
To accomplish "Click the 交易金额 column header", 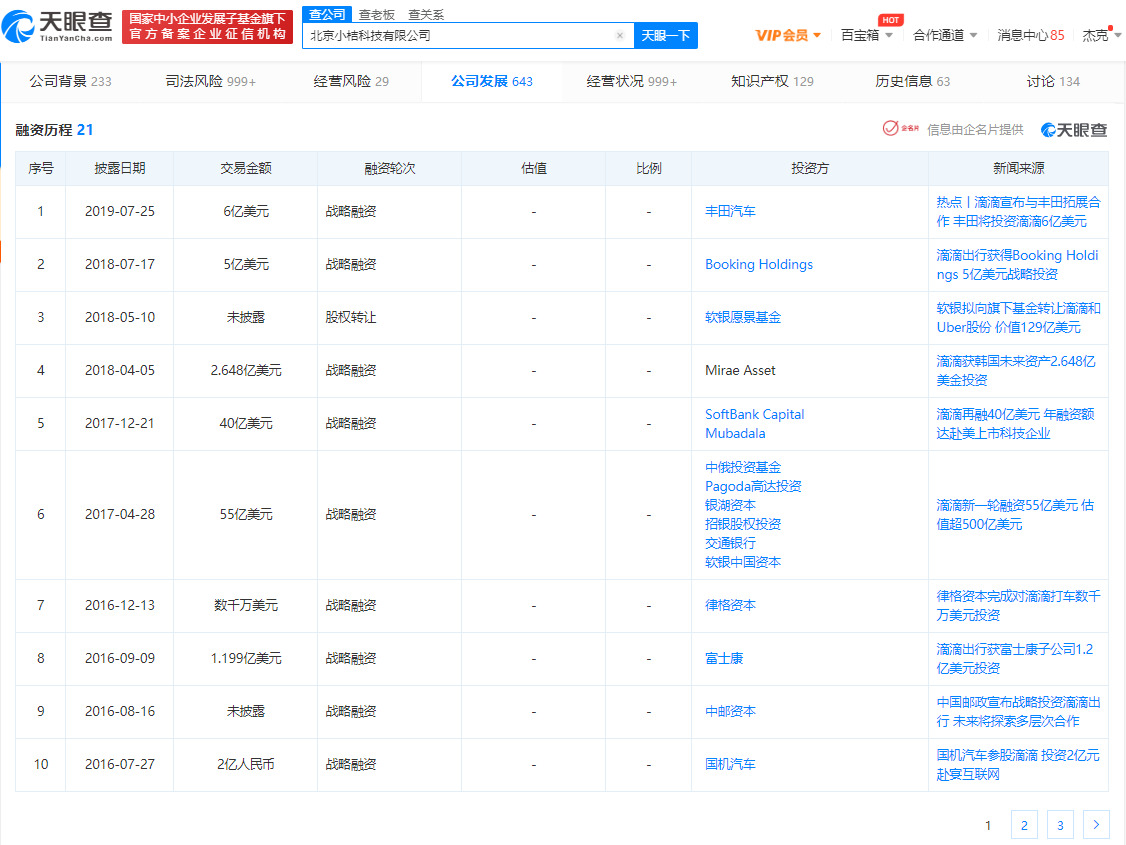I will coord(246,168).
